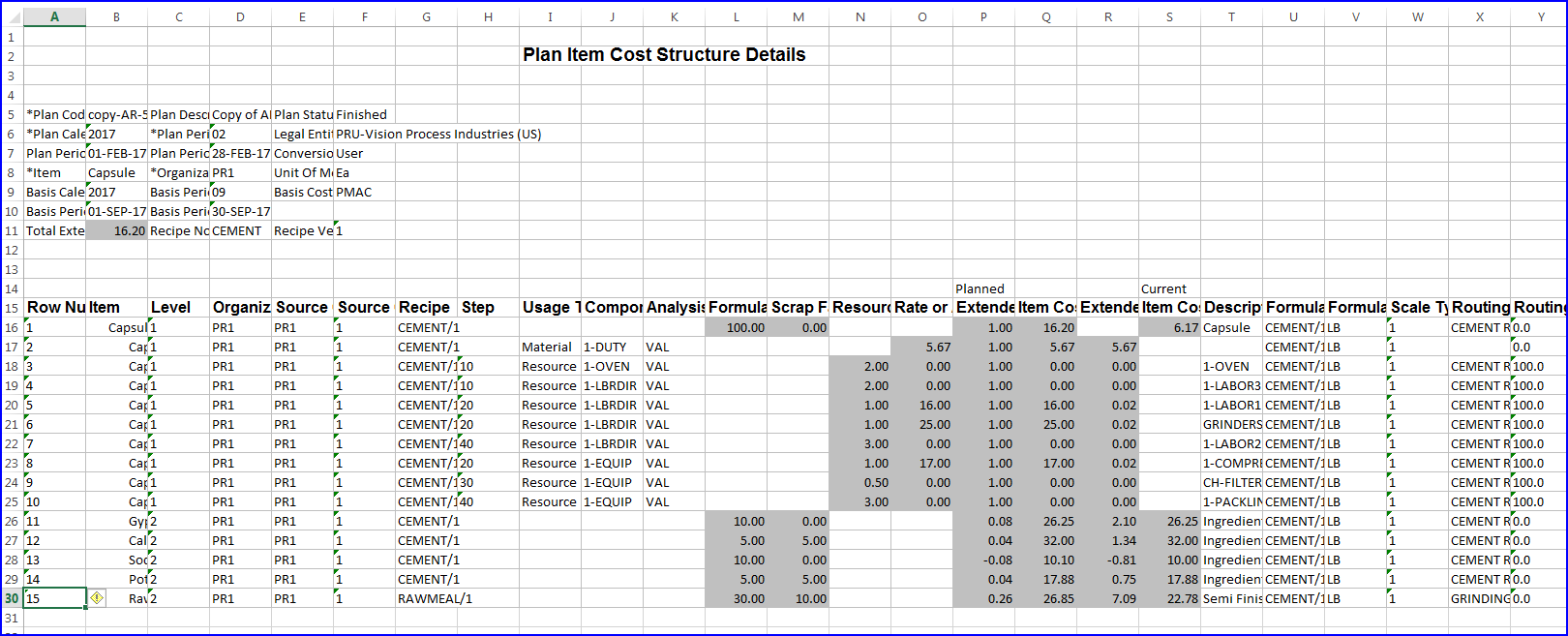
Task: Click the '01-SEP-17' basis period cell
Action: [x=116, y=211]
